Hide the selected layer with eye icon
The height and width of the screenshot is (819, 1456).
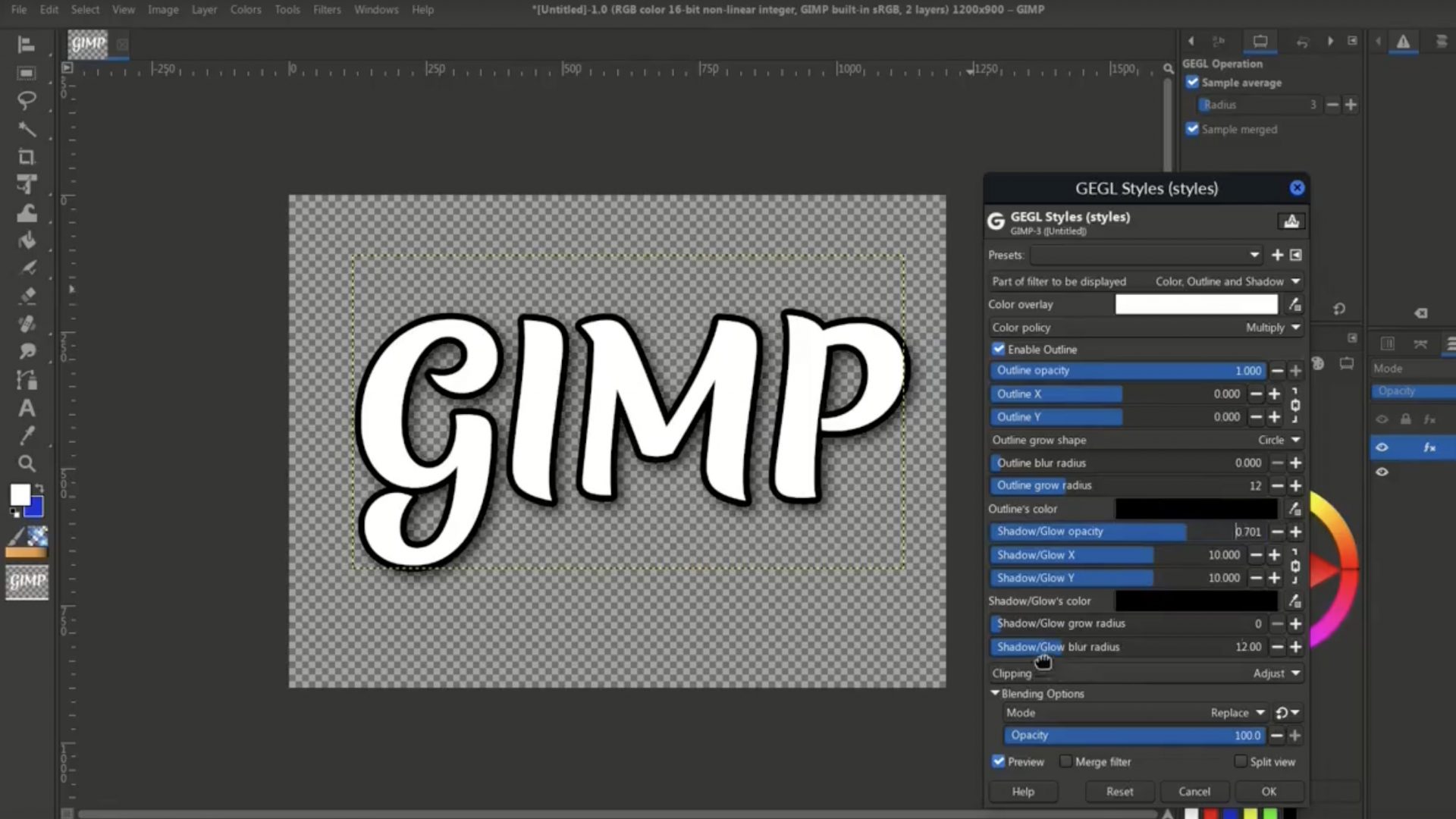(1382, 447)
